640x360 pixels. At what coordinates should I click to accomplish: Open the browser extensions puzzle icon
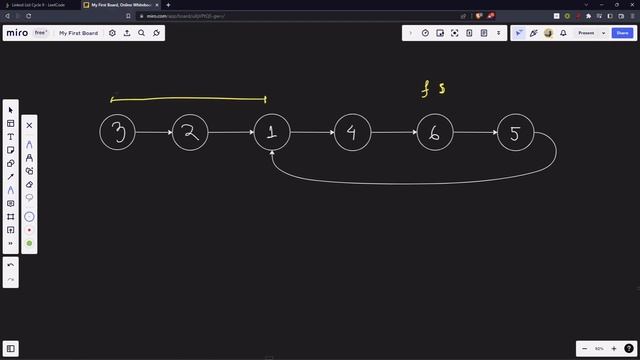589,16
